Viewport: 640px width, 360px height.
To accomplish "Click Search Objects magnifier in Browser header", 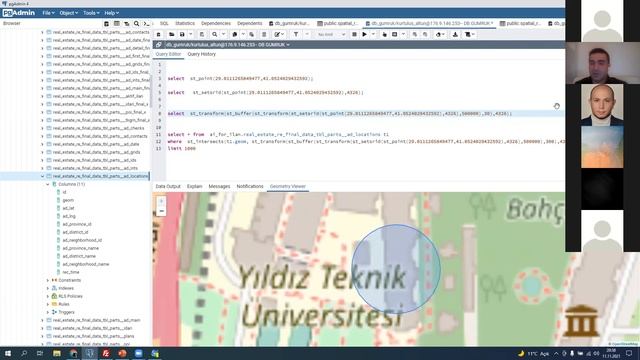I will 137,24.
